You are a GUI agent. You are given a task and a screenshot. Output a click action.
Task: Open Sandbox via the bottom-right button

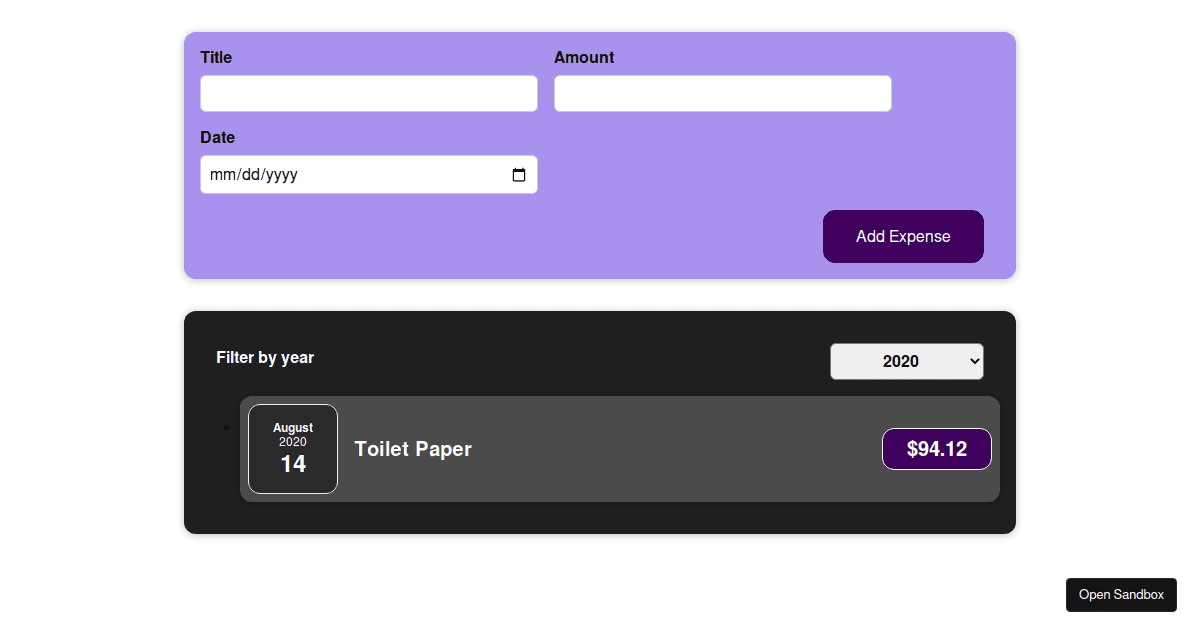pyautogui.click(x=1121, y=595)
